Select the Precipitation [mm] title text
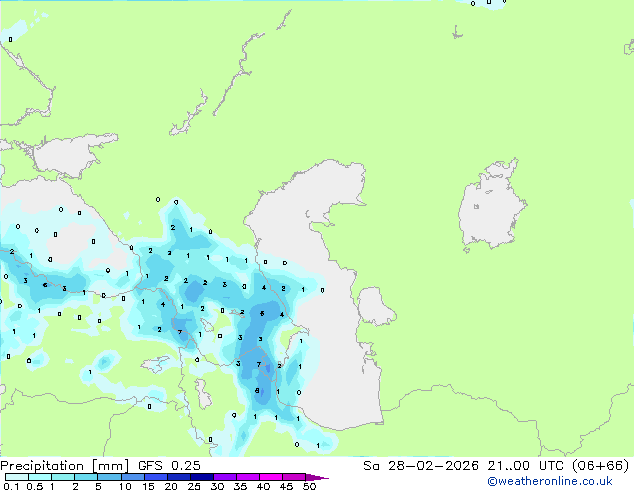The height and width of the screenshot is (490, 634). pyautogui.click(x=64, y=466)
